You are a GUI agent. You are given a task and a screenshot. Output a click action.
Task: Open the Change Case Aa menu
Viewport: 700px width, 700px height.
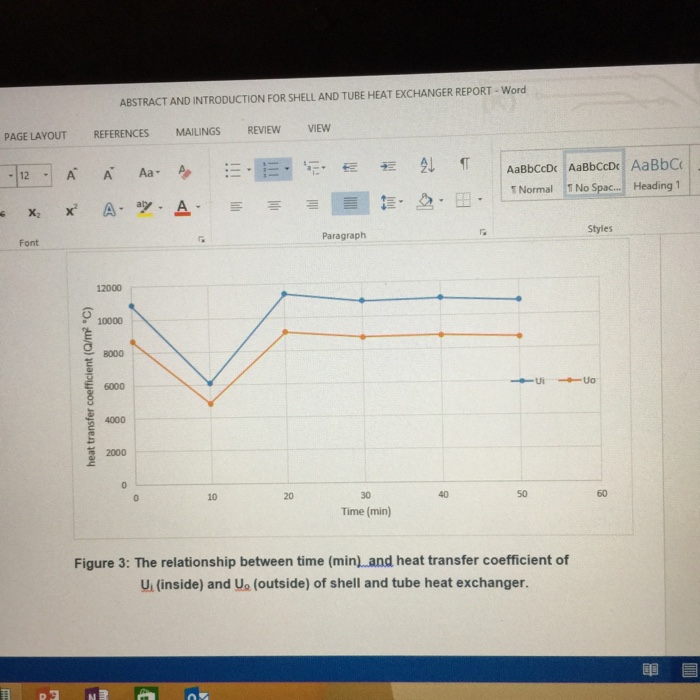(x=149, y=172)
